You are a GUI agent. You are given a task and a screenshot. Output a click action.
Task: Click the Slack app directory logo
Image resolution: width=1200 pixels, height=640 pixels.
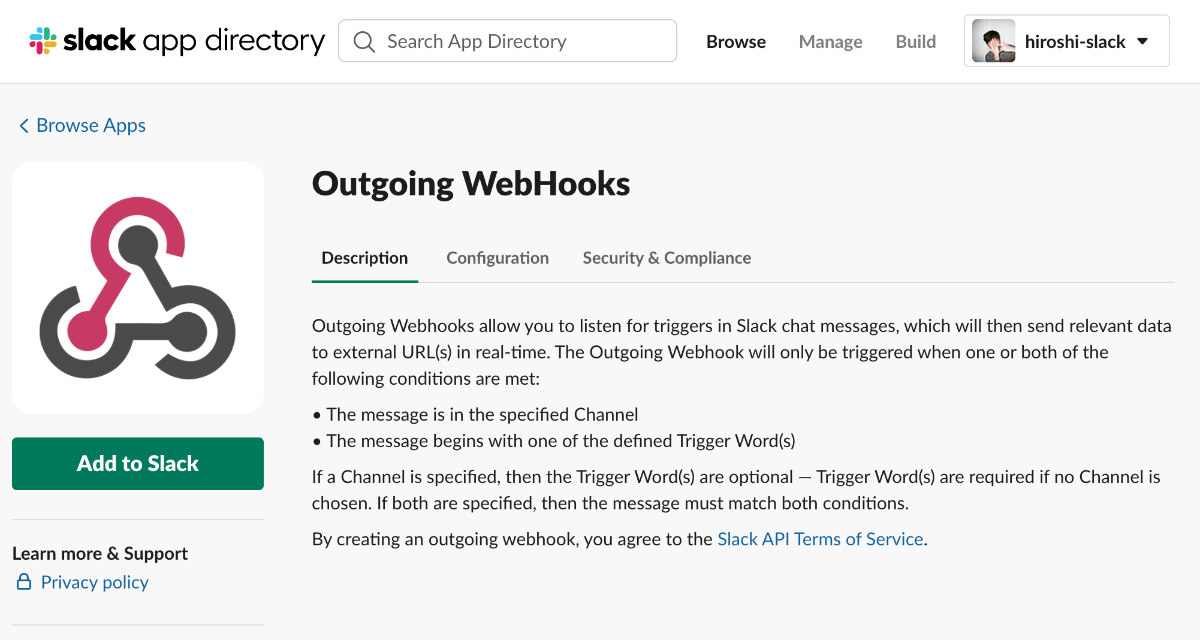[x=177, y=41]
